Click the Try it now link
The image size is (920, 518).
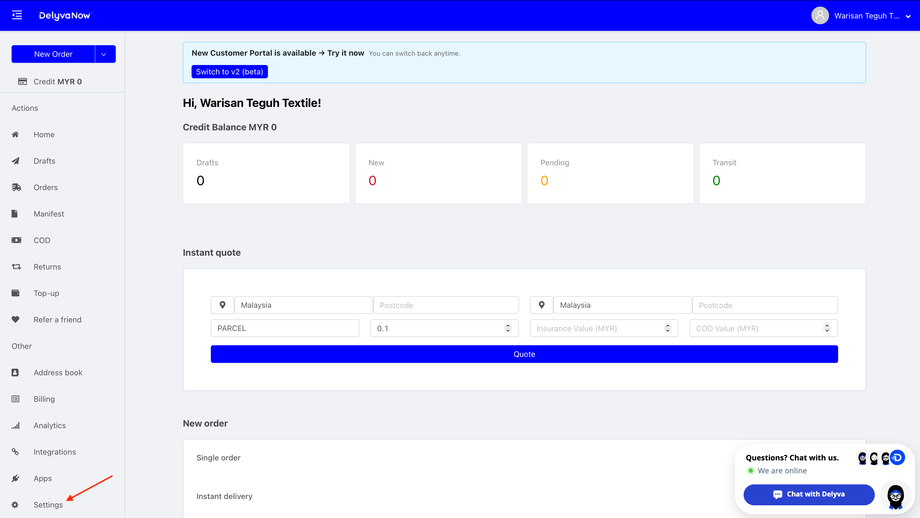coord(346,53)
